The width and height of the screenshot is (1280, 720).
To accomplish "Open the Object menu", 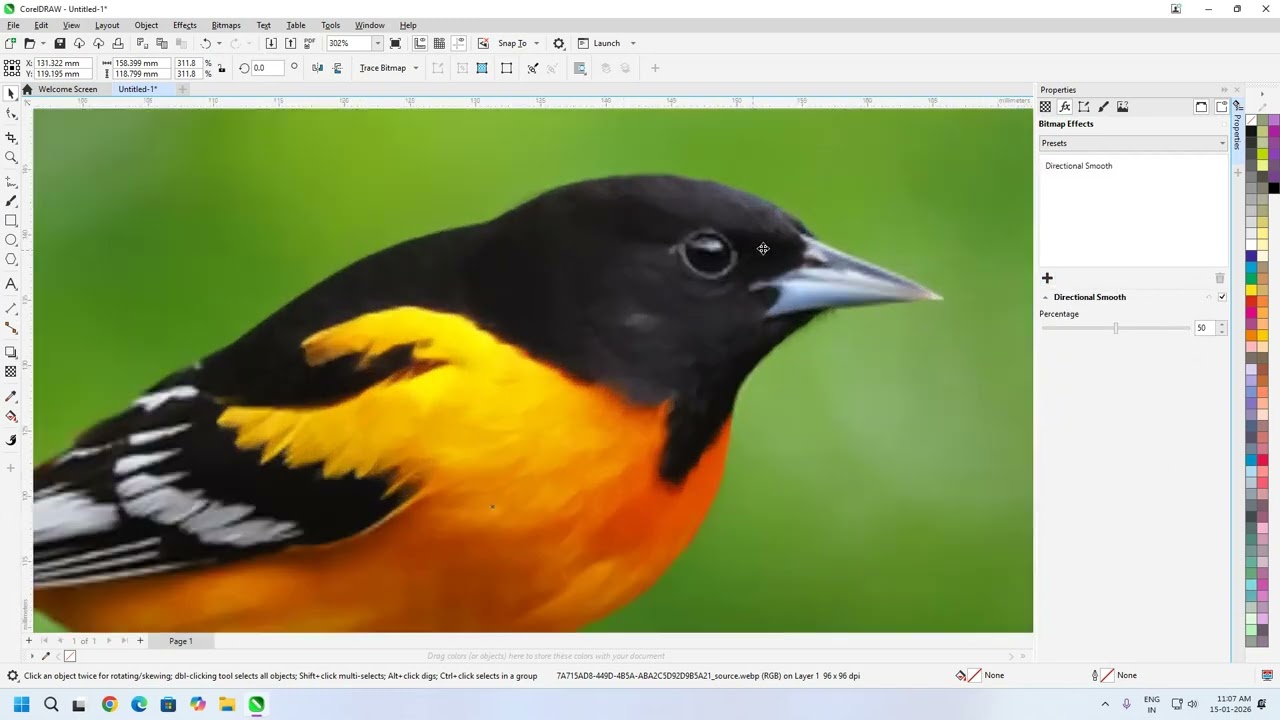I will point(146,25).
